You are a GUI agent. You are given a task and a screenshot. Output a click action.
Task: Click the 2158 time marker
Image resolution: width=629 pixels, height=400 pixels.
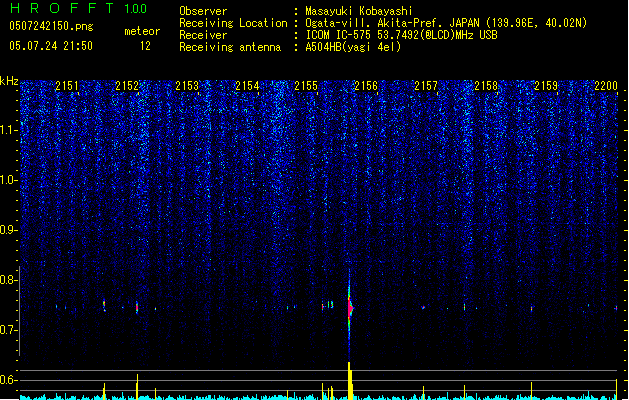[x=486, y=86]
